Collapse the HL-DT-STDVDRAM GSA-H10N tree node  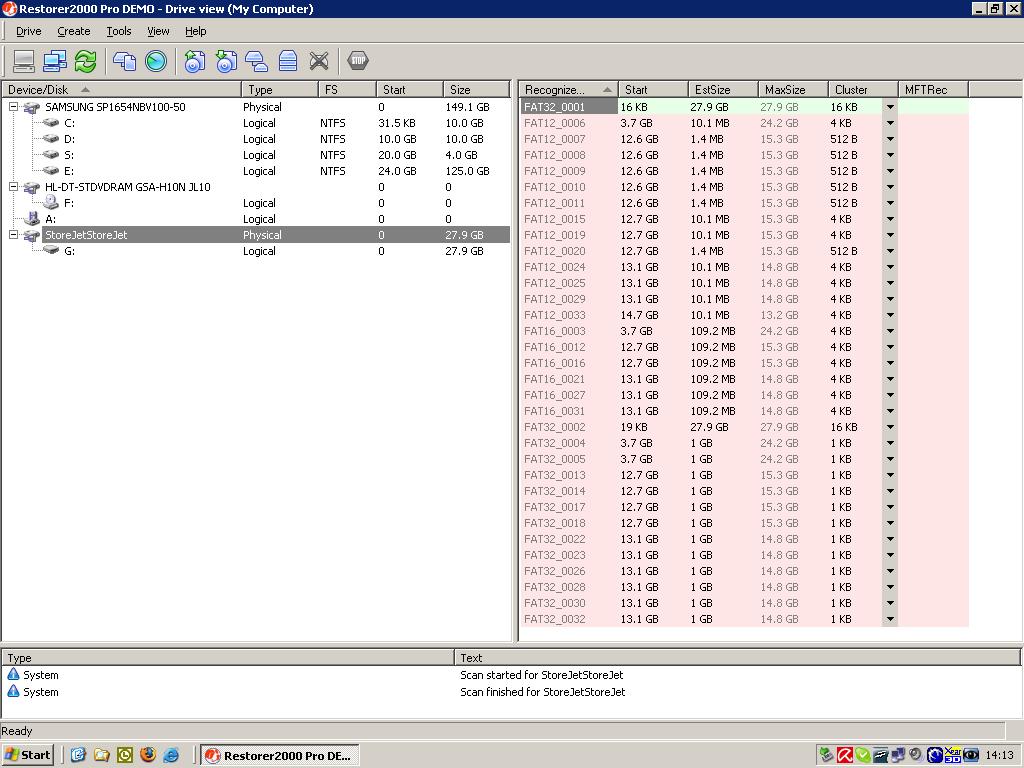pos(13,187)
